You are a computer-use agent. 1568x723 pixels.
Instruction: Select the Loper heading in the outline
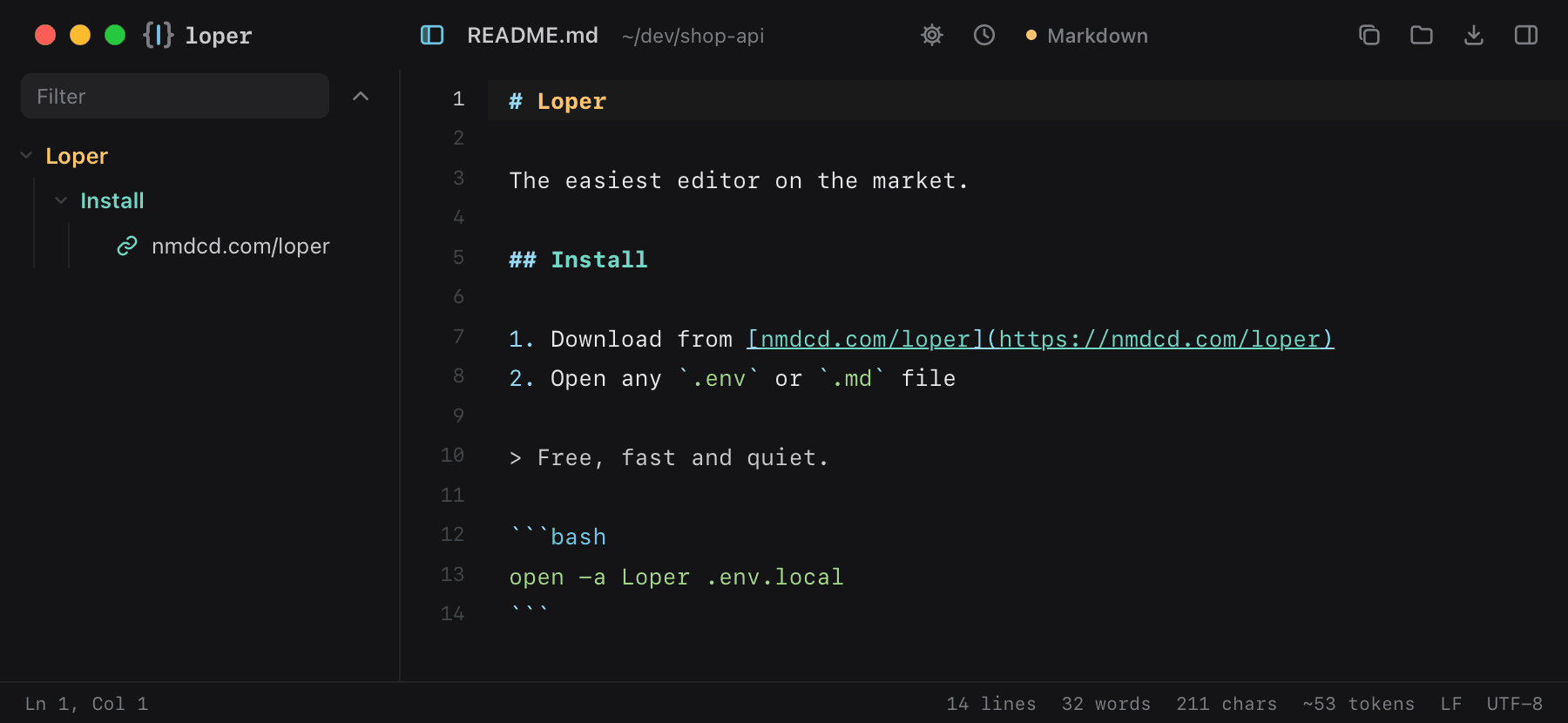click(x=77, y=156)
